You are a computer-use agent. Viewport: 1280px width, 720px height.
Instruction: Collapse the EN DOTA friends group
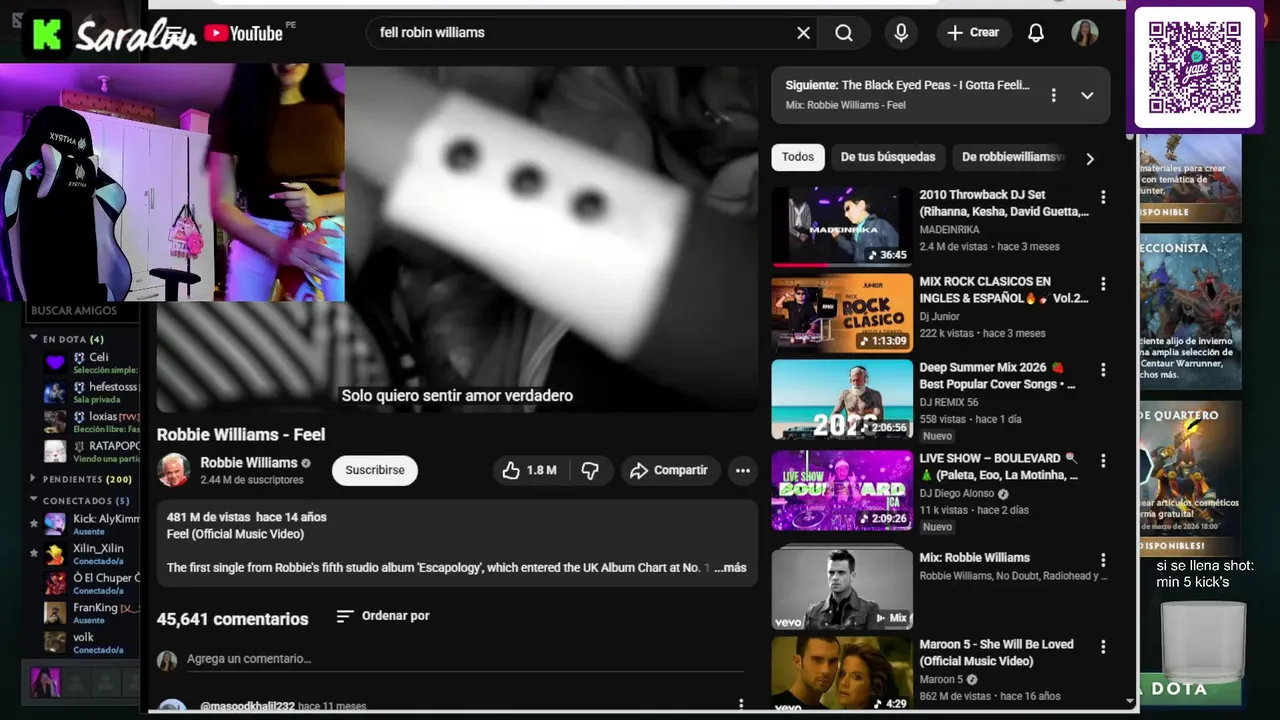tap(34, 339)
